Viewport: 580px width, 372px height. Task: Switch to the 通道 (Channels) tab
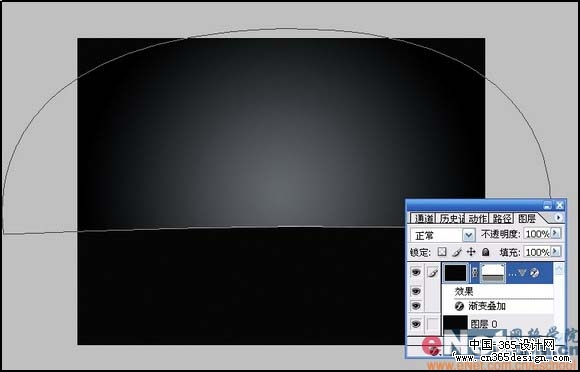tap(424, 219)
